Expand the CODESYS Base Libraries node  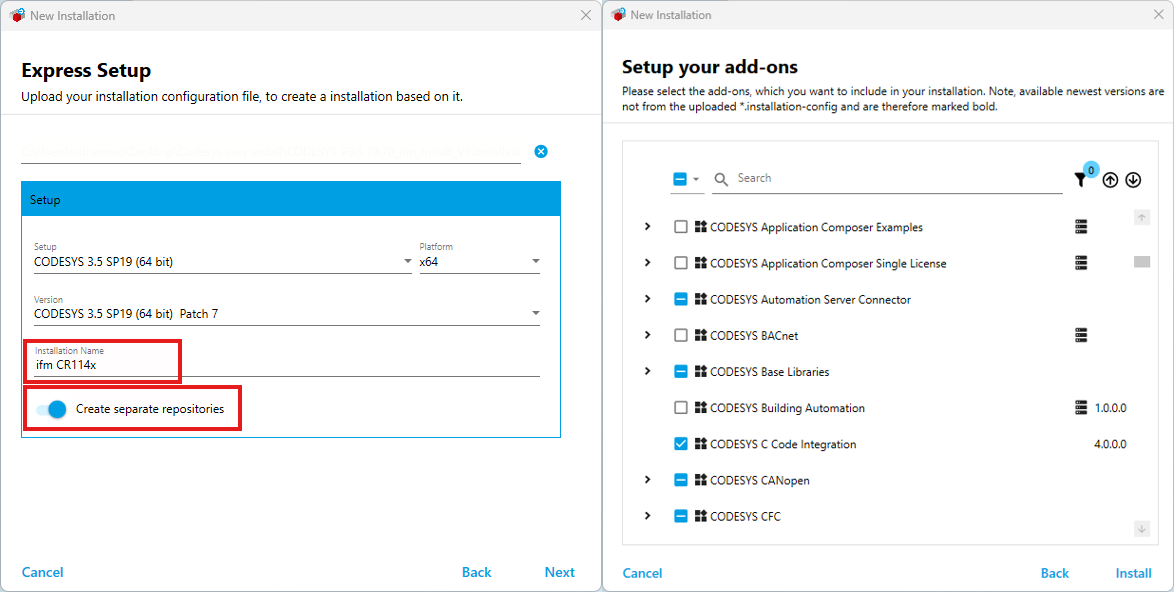(x=648, y=371)
